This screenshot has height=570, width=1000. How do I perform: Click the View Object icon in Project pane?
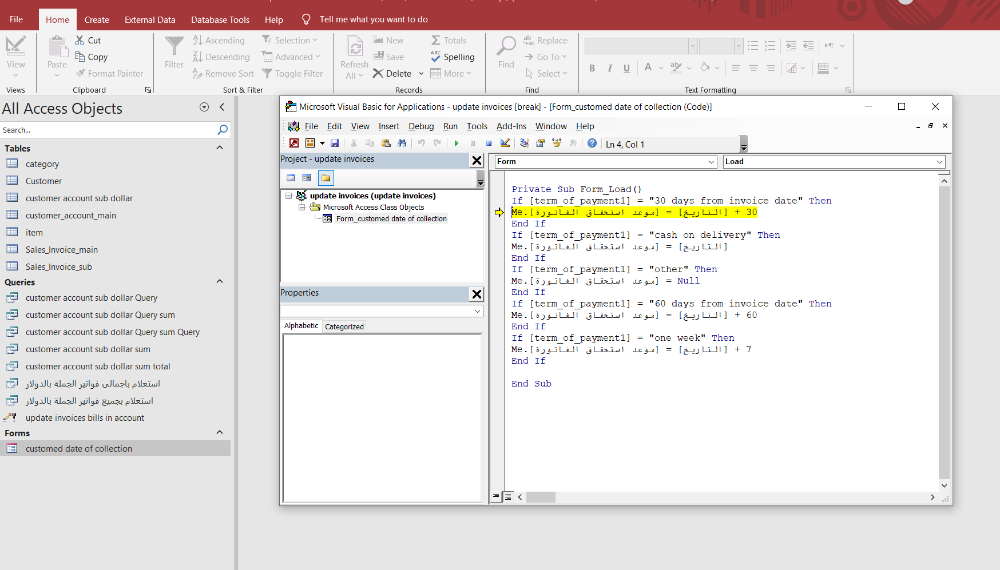[x=307, y=178]
